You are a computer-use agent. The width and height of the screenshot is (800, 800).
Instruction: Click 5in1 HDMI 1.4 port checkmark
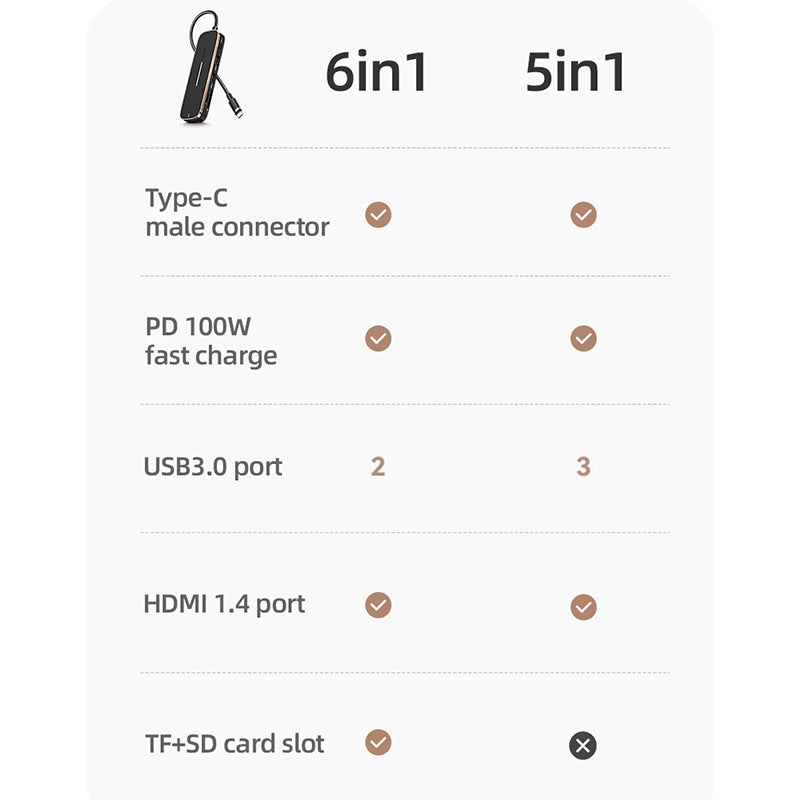pos(583,607)
